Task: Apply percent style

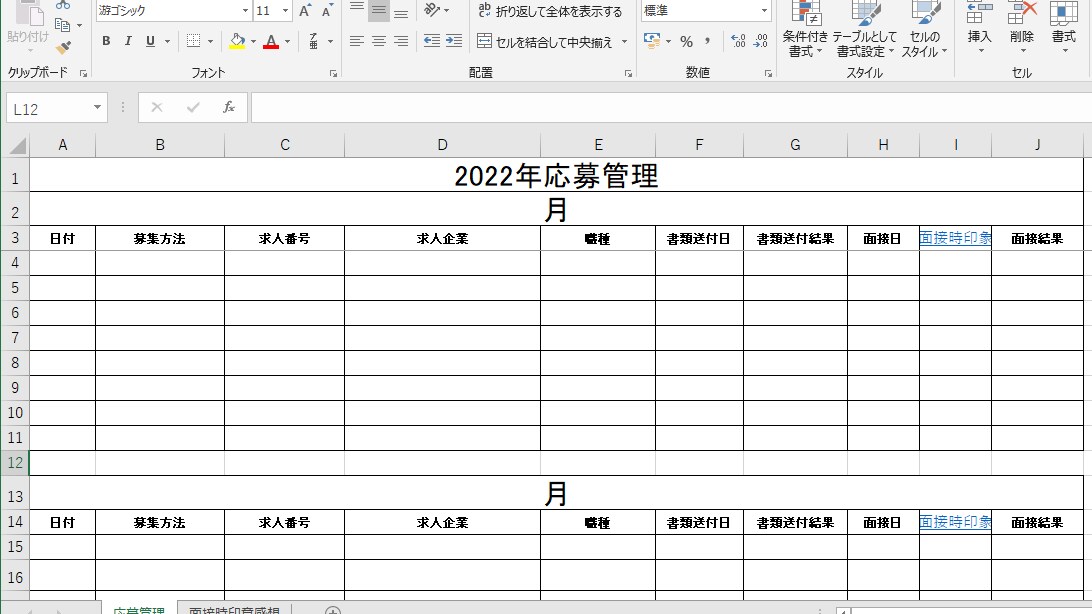Action: [686, 41]
